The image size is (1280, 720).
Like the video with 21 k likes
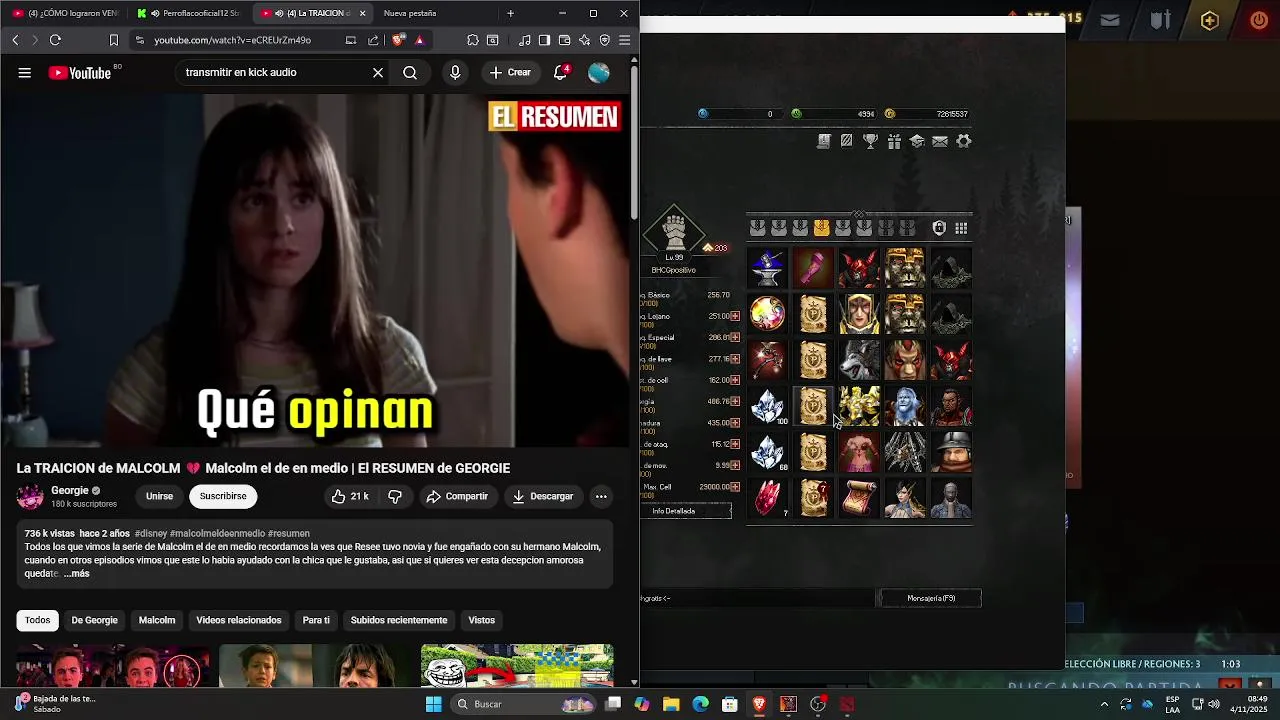coord(350,496)
